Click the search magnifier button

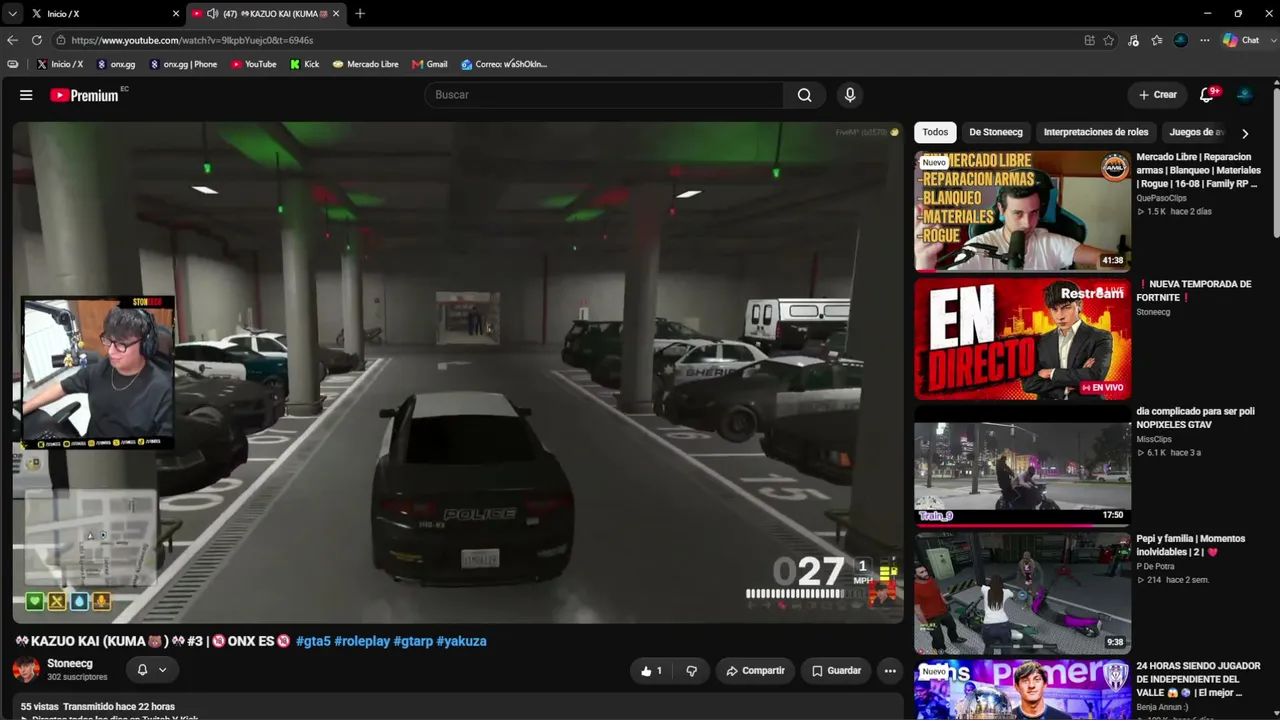pyautogui.click(x=805, y=95)
